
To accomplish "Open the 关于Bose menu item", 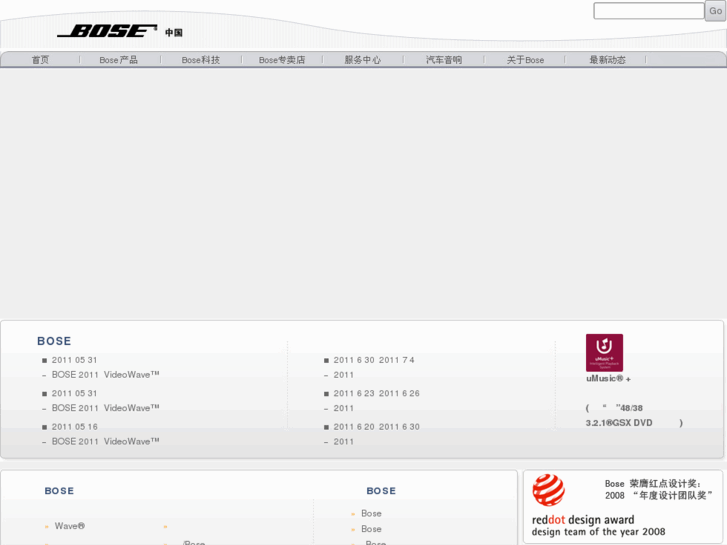I will click(x=525, y=60).
